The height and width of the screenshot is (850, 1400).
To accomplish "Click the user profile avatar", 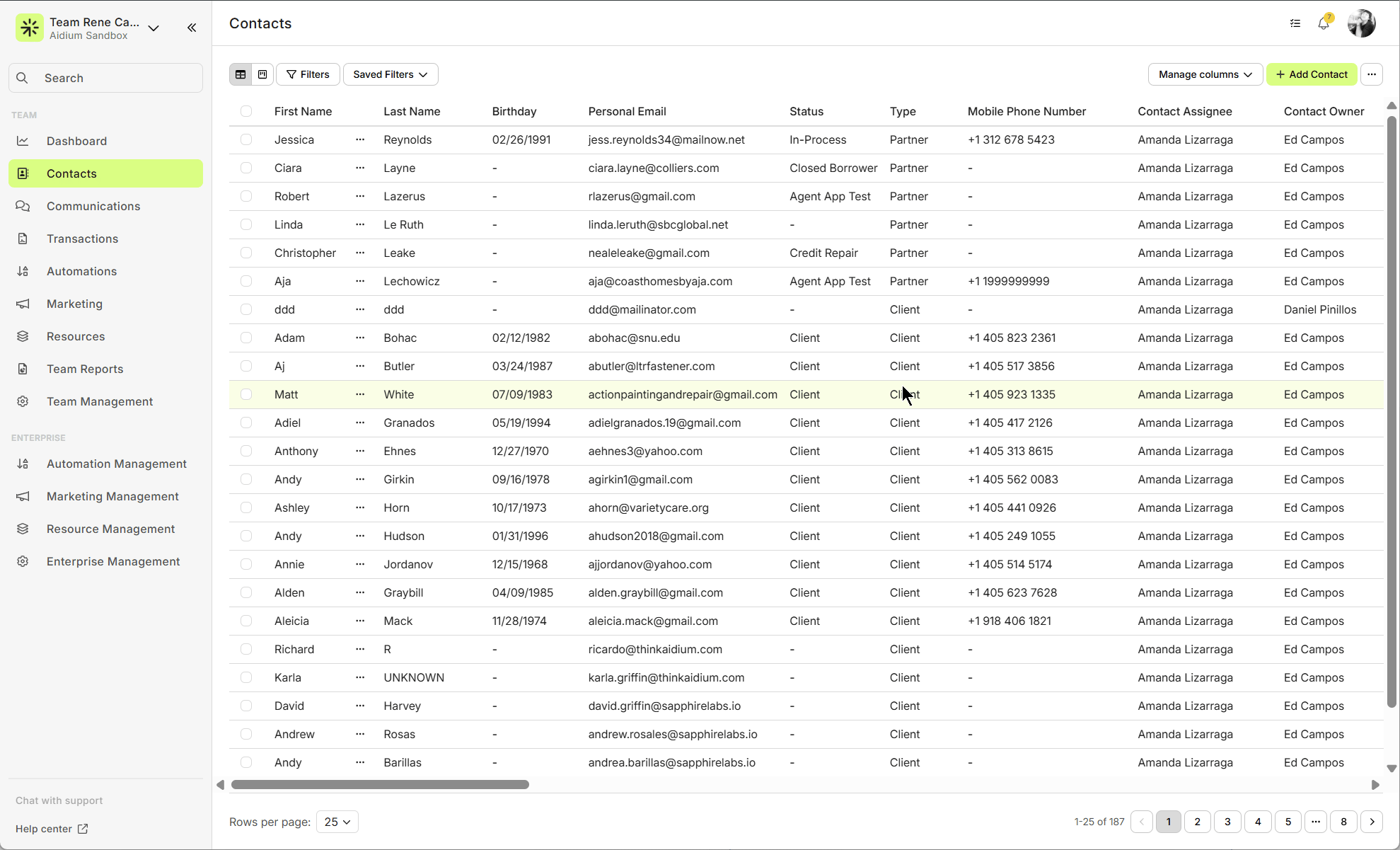I will point(1361,23).
